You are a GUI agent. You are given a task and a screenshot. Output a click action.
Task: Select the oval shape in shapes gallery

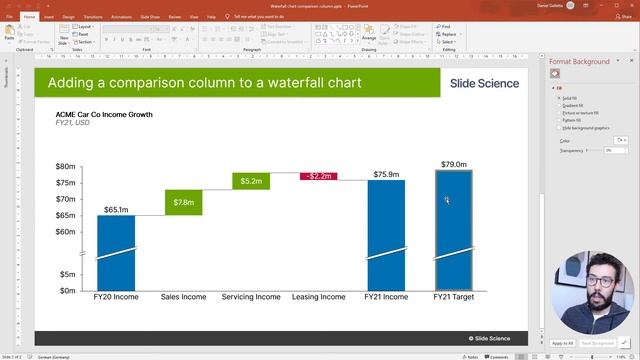(351, 27)
